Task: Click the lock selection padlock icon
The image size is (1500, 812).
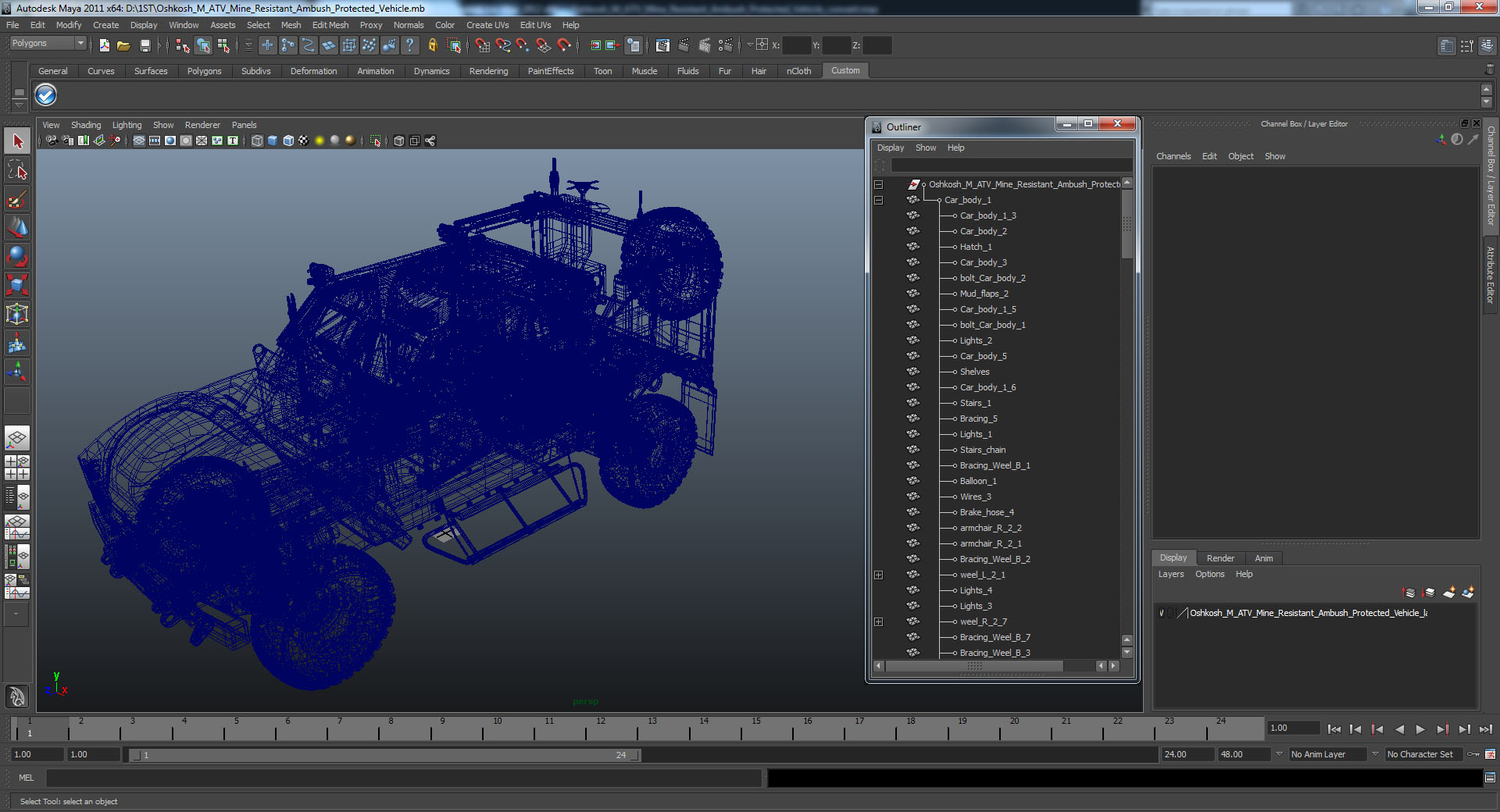Action: 432,45
